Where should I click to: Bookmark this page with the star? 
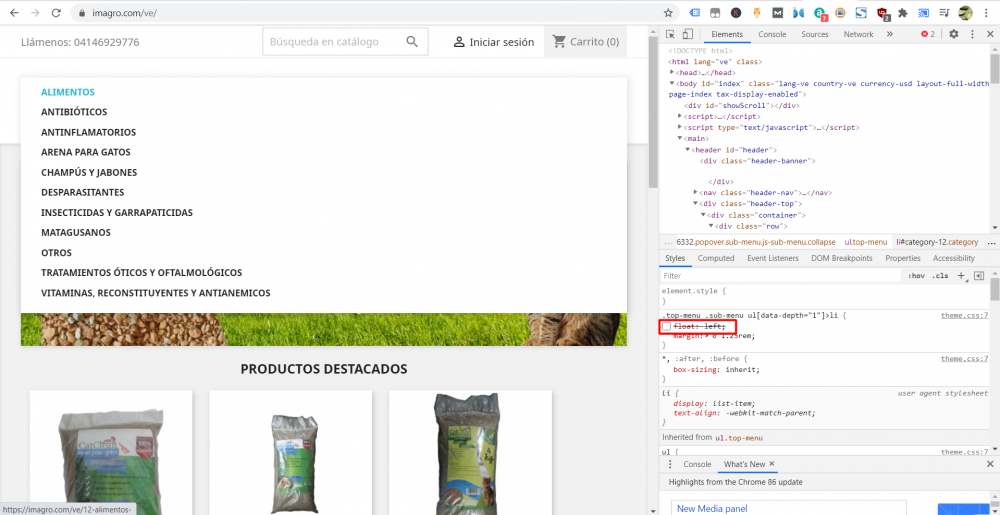click(668, 13)
